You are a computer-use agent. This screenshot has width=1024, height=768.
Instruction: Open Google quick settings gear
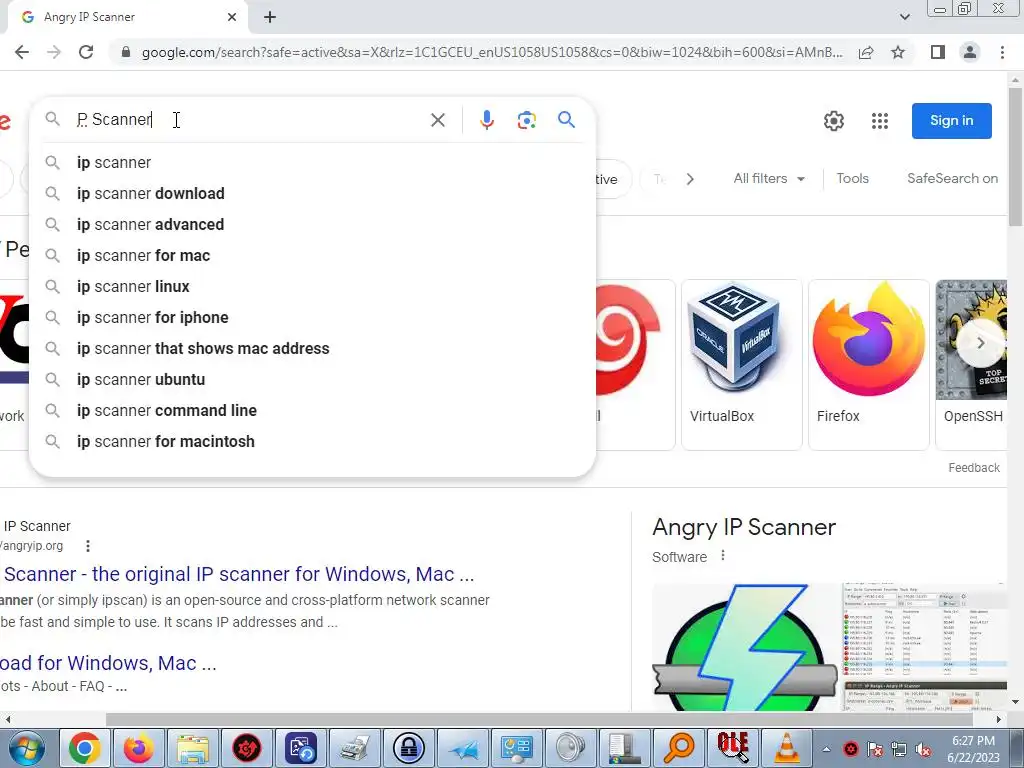(x=833, y=121)
